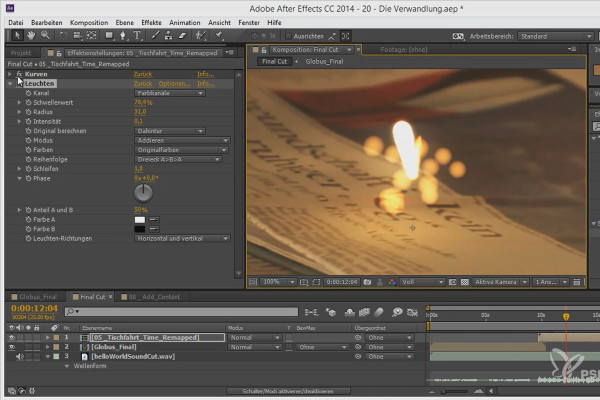The height and width of the screenshot is (400, 600).
Task: Select the Pan Behind anchor point tool
Action: 91,36
